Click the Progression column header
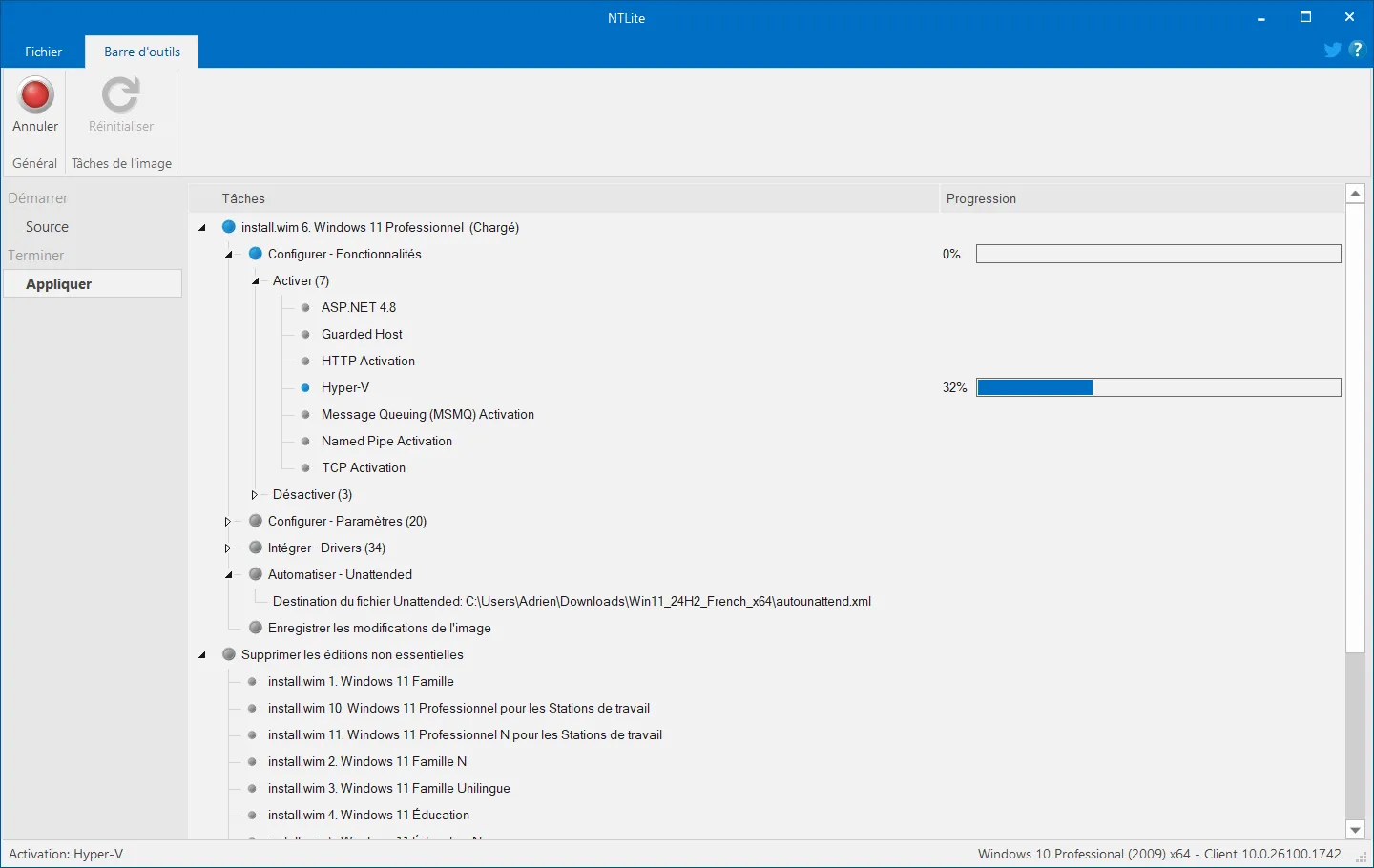 [1142, 198]
